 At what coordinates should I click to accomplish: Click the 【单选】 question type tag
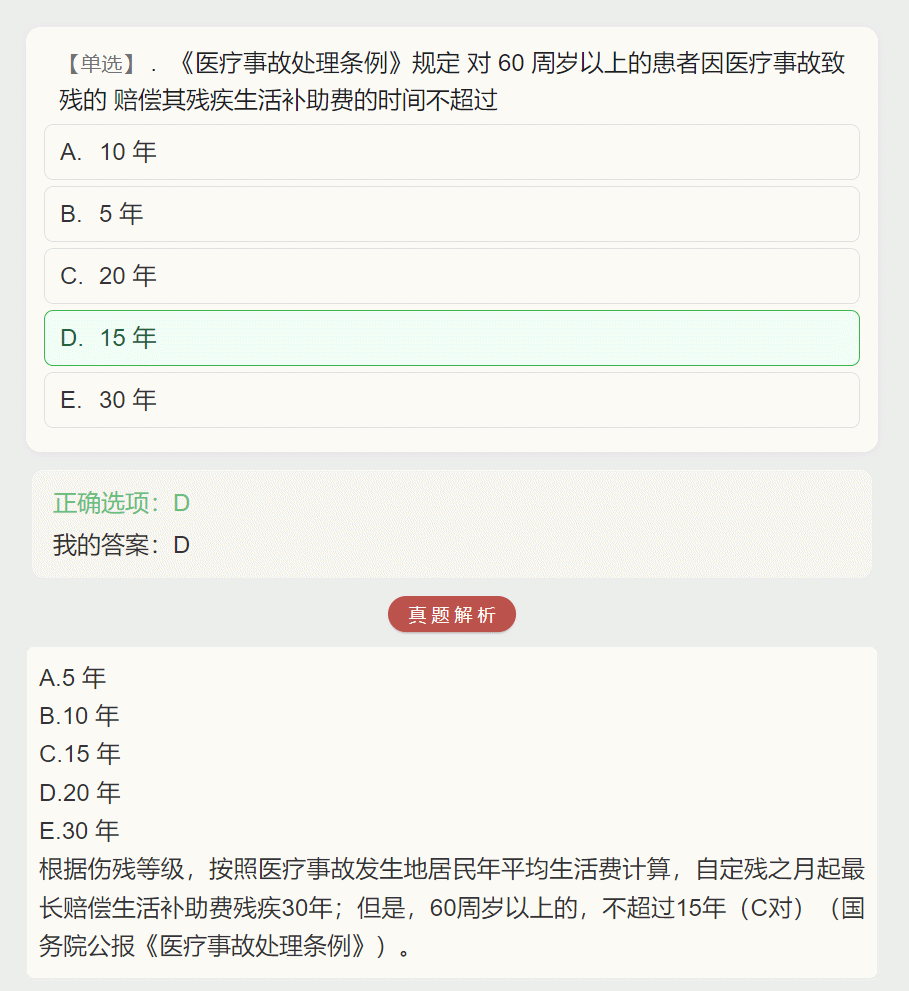(x=101, y=64)
